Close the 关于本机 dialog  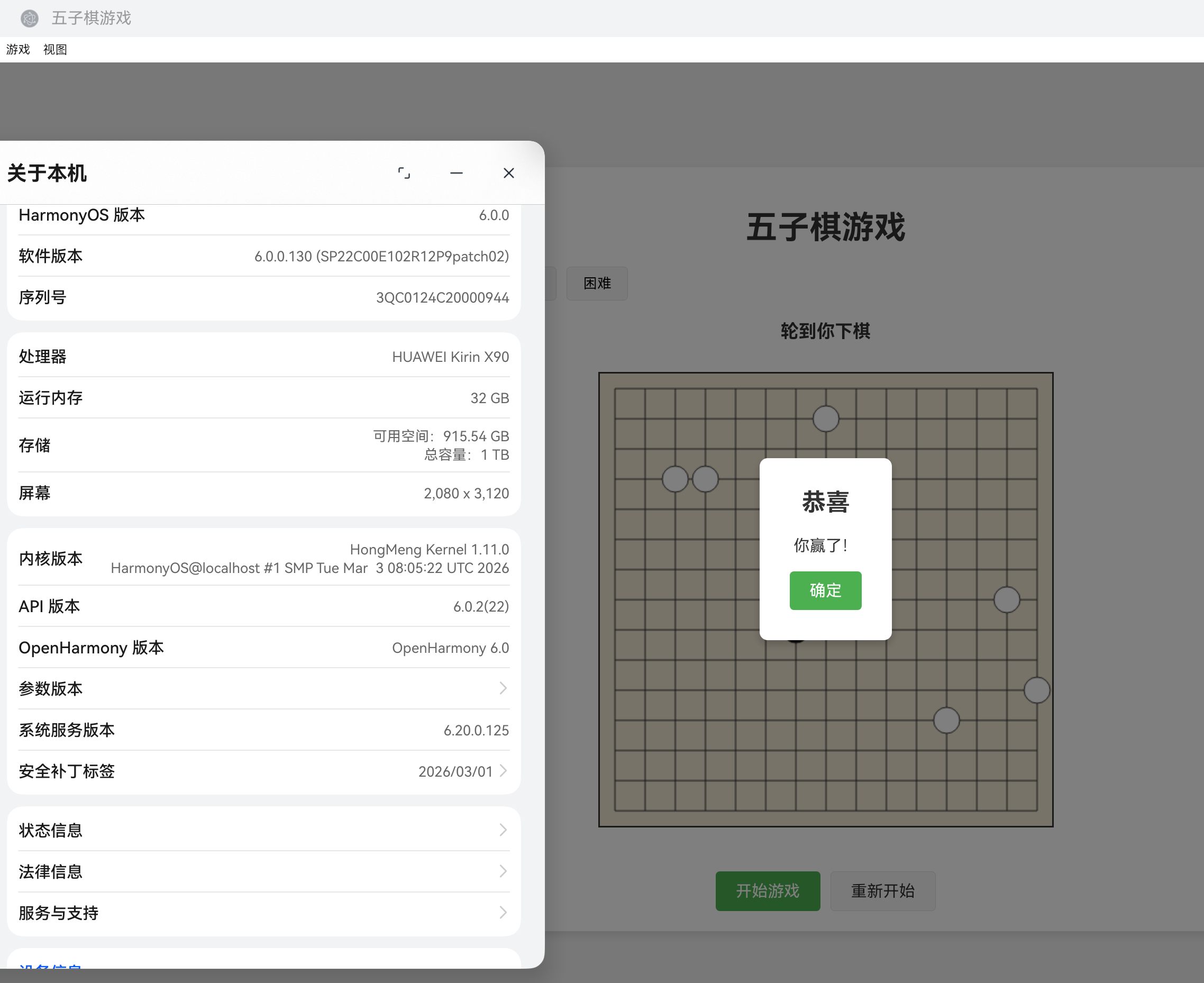coord(508,174)
